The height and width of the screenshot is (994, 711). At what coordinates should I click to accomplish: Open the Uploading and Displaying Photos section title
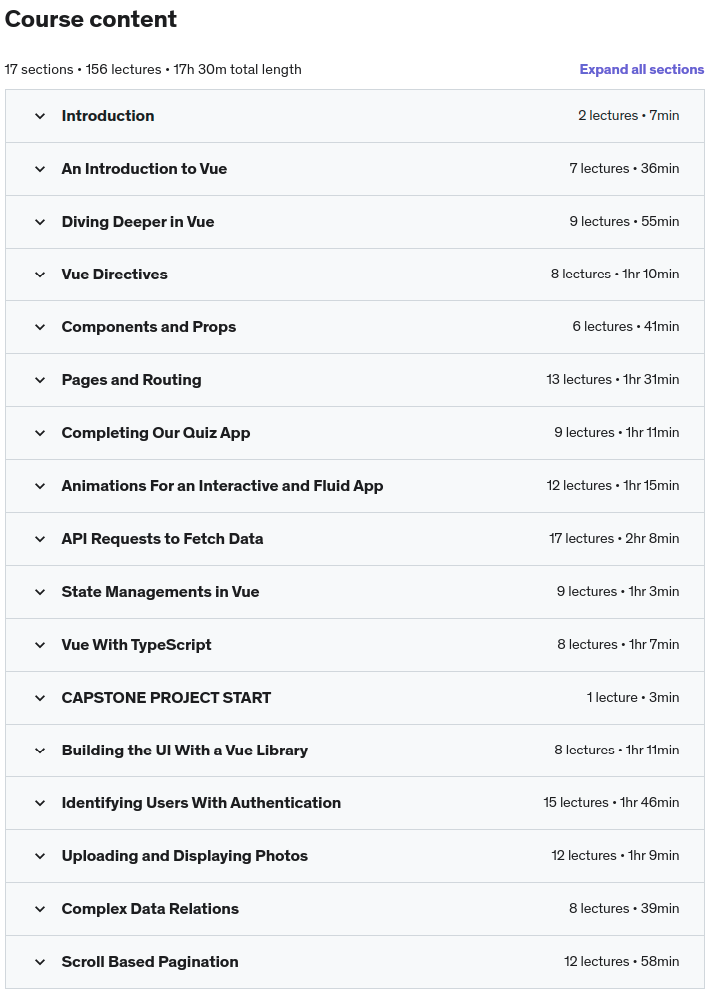pos(184,856)
